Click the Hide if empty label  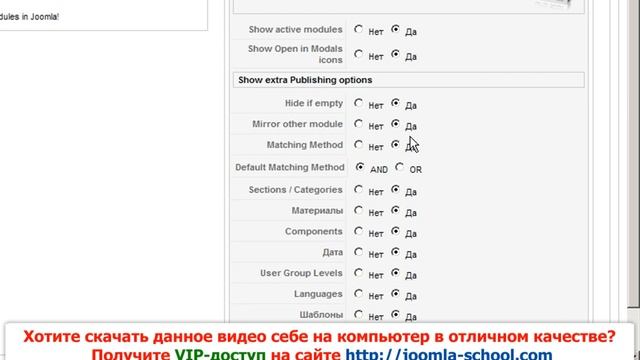click(x=313, y=103)
